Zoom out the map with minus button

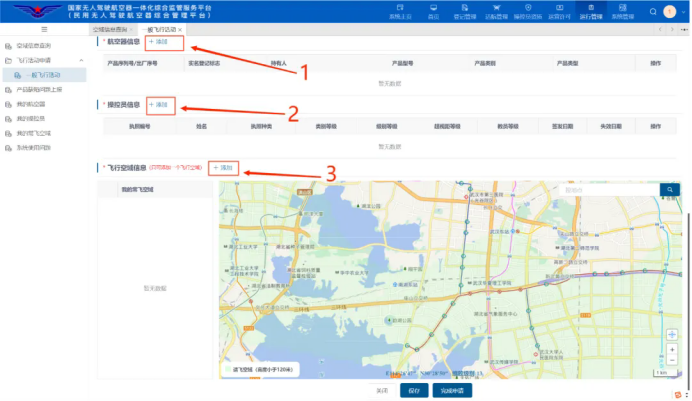(672, 360)
